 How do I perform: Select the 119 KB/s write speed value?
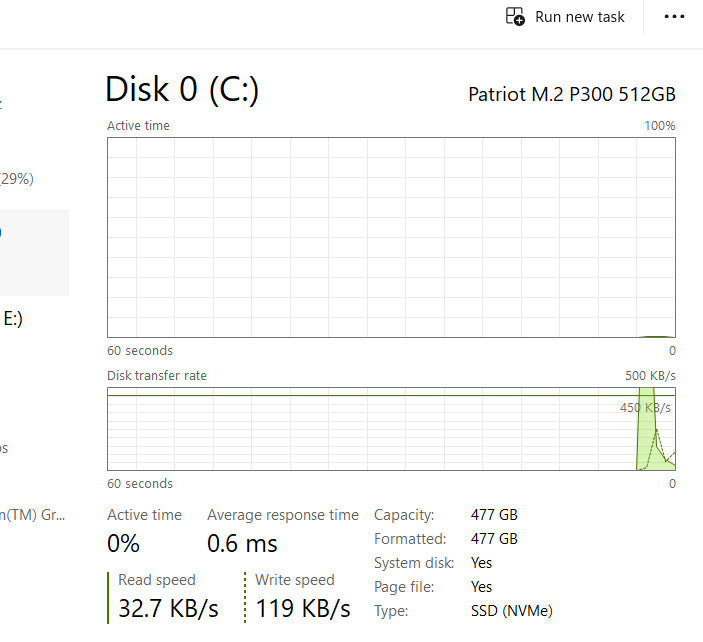302,607
